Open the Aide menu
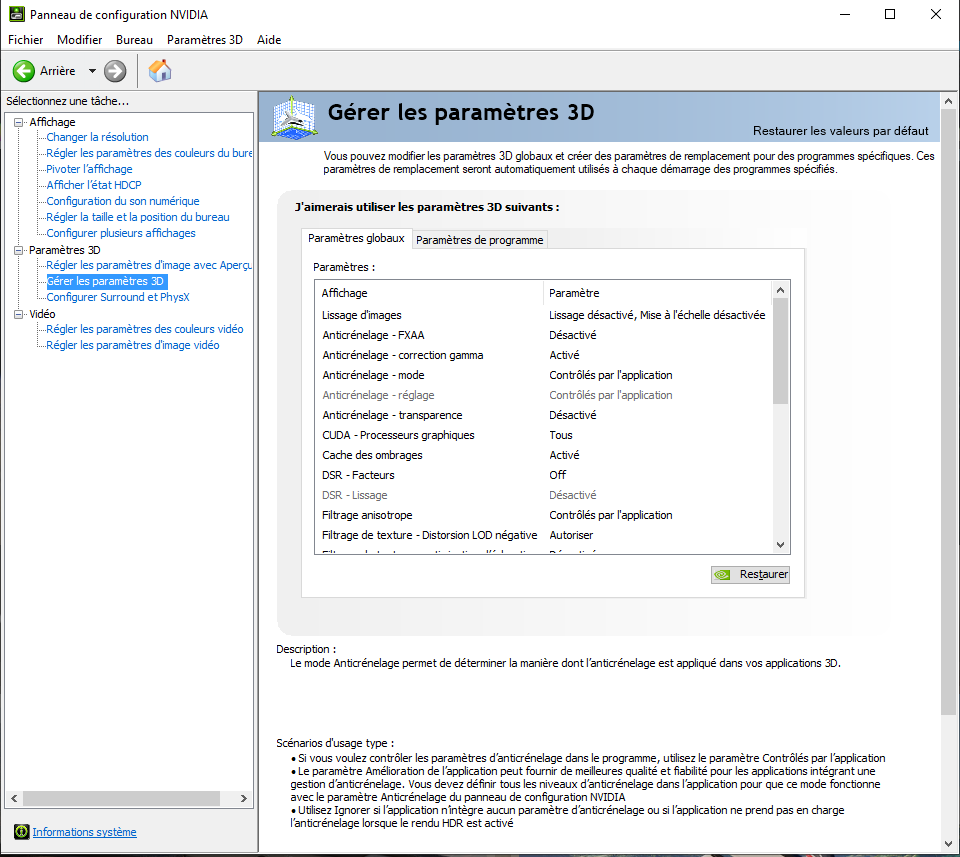960x857 pixels. click(269, 40)
